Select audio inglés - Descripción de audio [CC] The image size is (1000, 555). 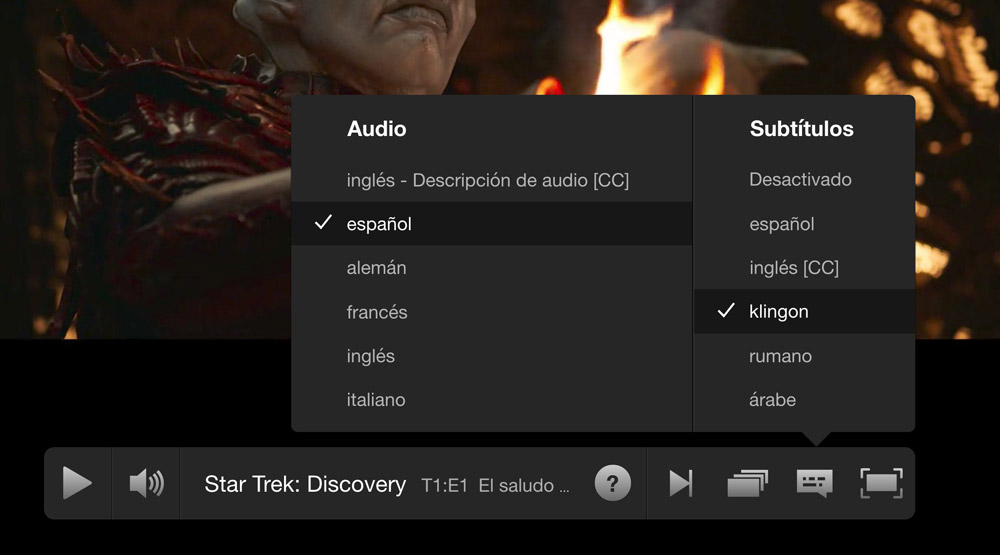point(492,180)
